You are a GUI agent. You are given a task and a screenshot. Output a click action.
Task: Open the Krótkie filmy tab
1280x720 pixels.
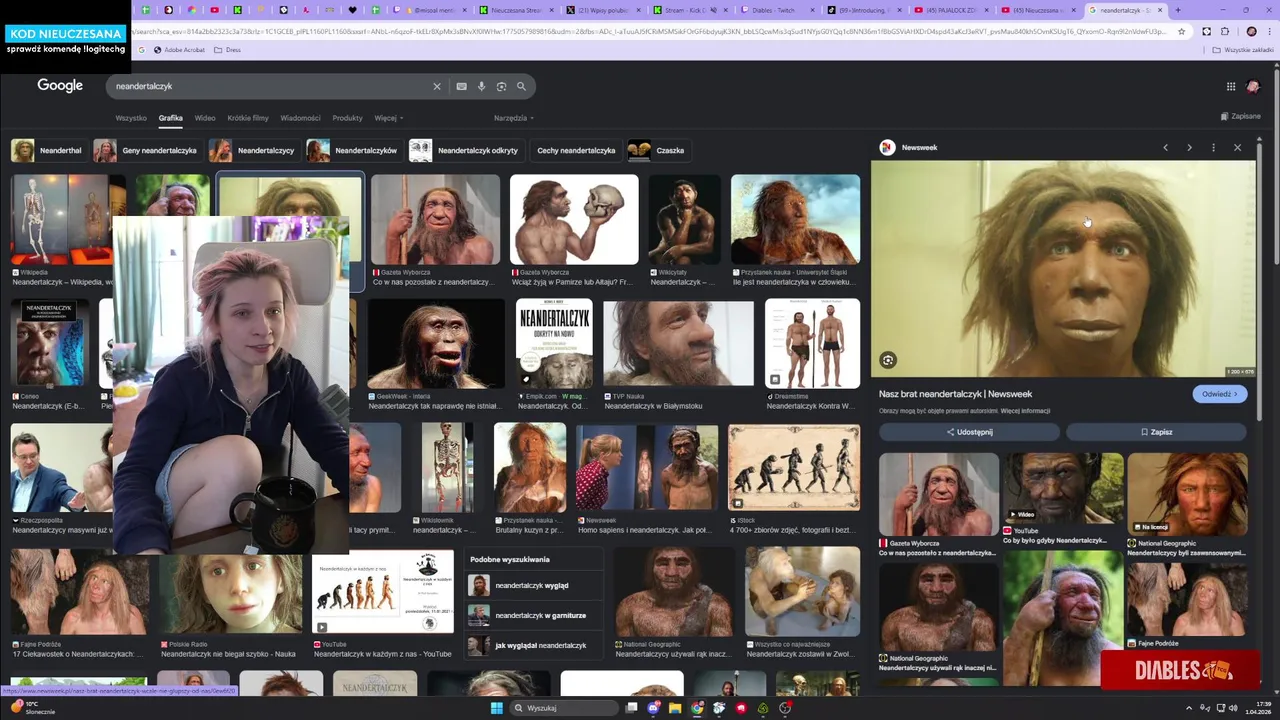248,118
